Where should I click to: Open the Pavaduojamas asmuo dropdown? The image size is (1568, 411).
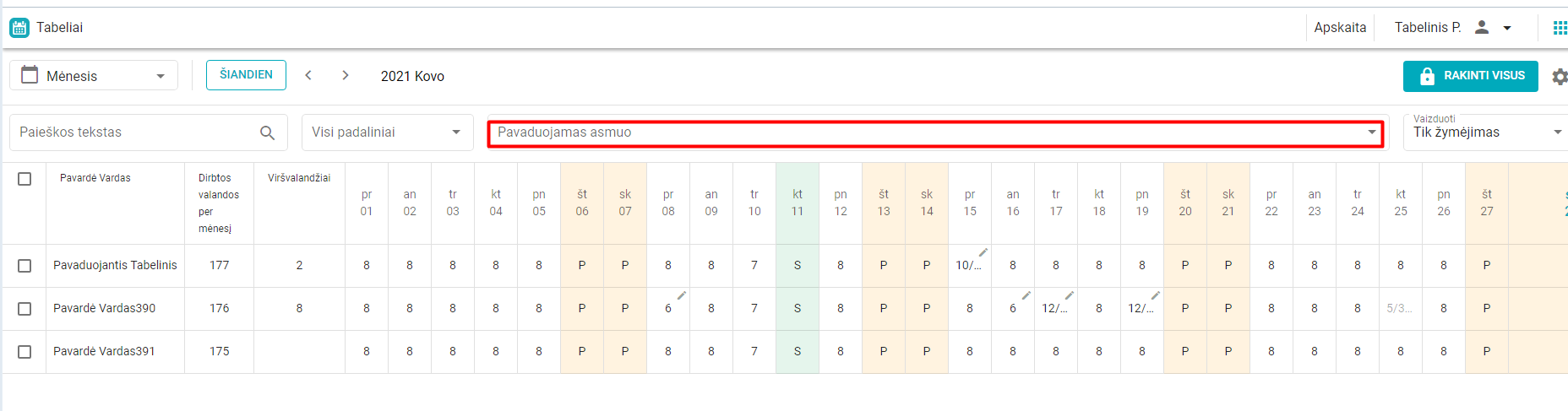[x=935, y=132]
